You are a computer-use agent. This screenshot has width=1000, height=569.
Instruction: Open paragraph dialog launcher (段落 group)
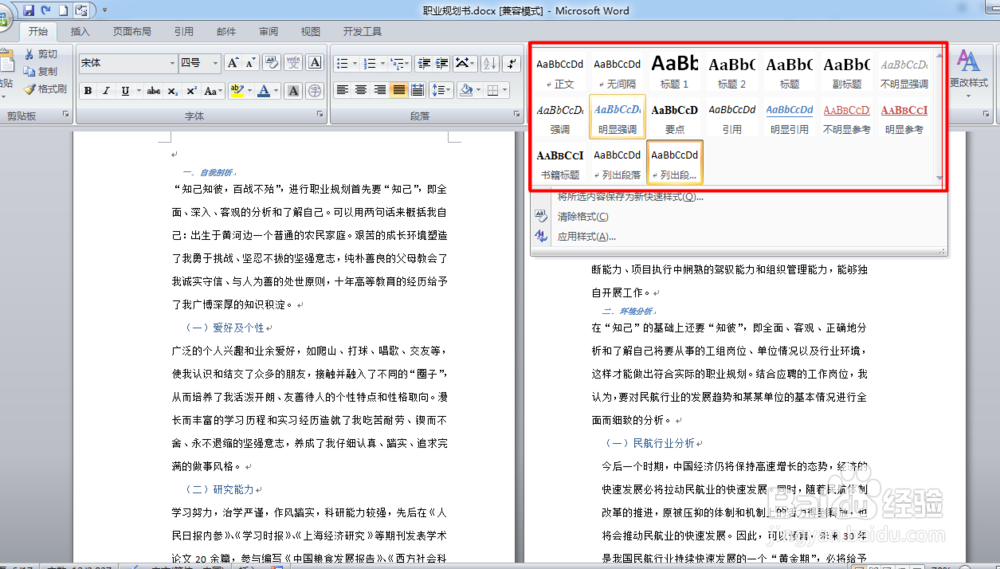516,114
